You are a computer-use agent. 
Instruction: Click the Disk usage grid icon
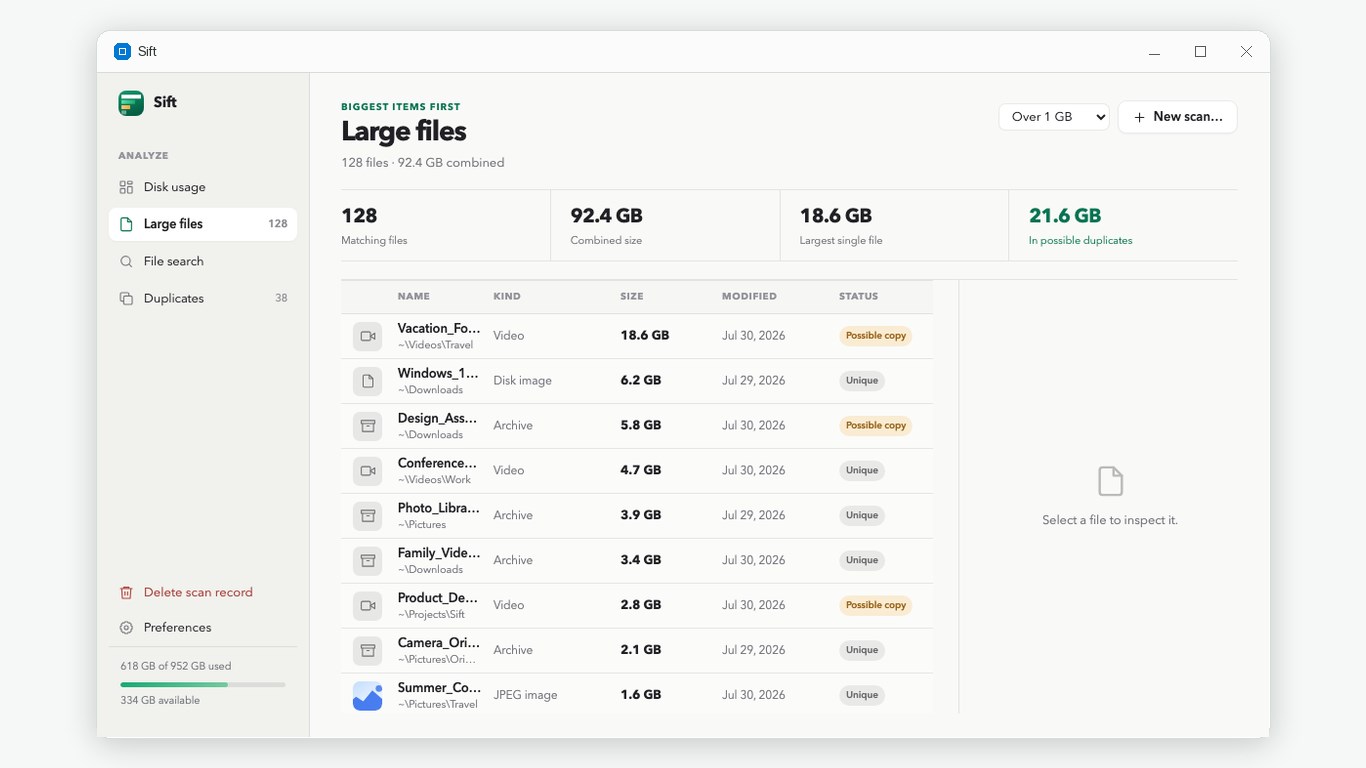pyautogui.click(x=126, y=187)
